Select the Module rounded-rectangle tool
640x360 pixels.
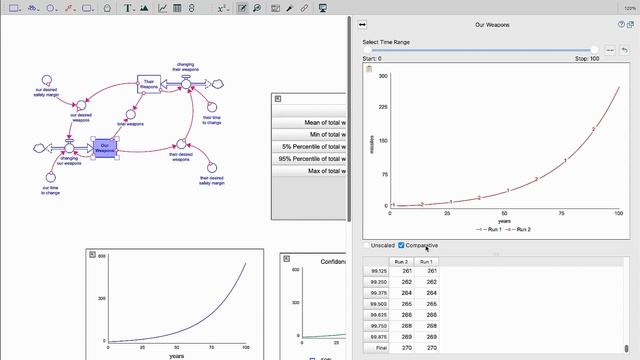pos(86,8)
